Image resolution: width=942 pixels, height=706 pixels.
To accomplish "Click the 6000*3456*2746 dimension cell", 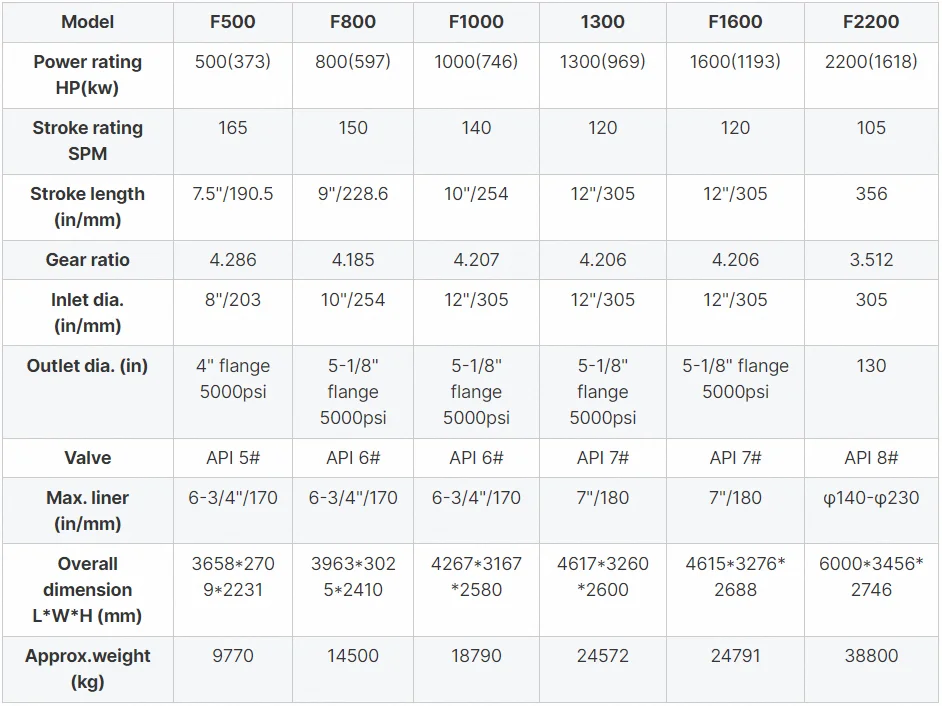I will click(x=871, y=577).
